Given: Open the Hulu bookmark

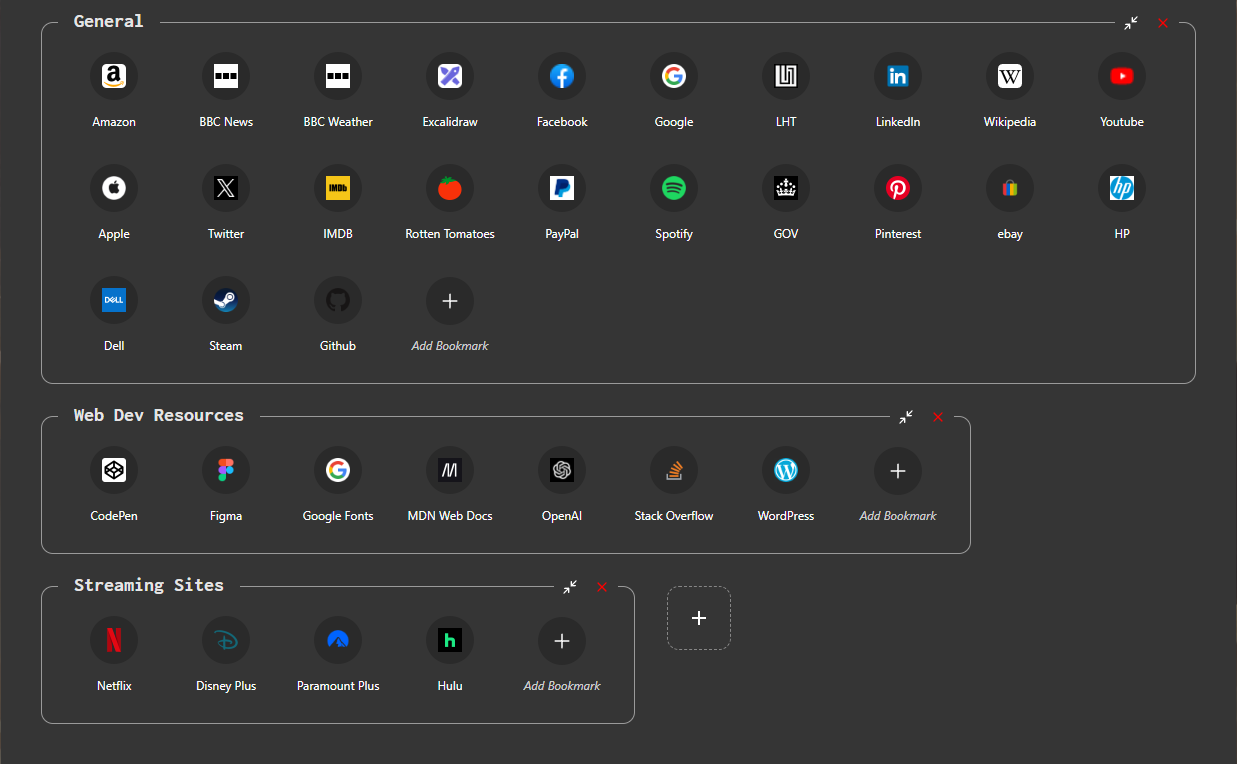Looking at the screenshot, I should click(x=450, y=639).
